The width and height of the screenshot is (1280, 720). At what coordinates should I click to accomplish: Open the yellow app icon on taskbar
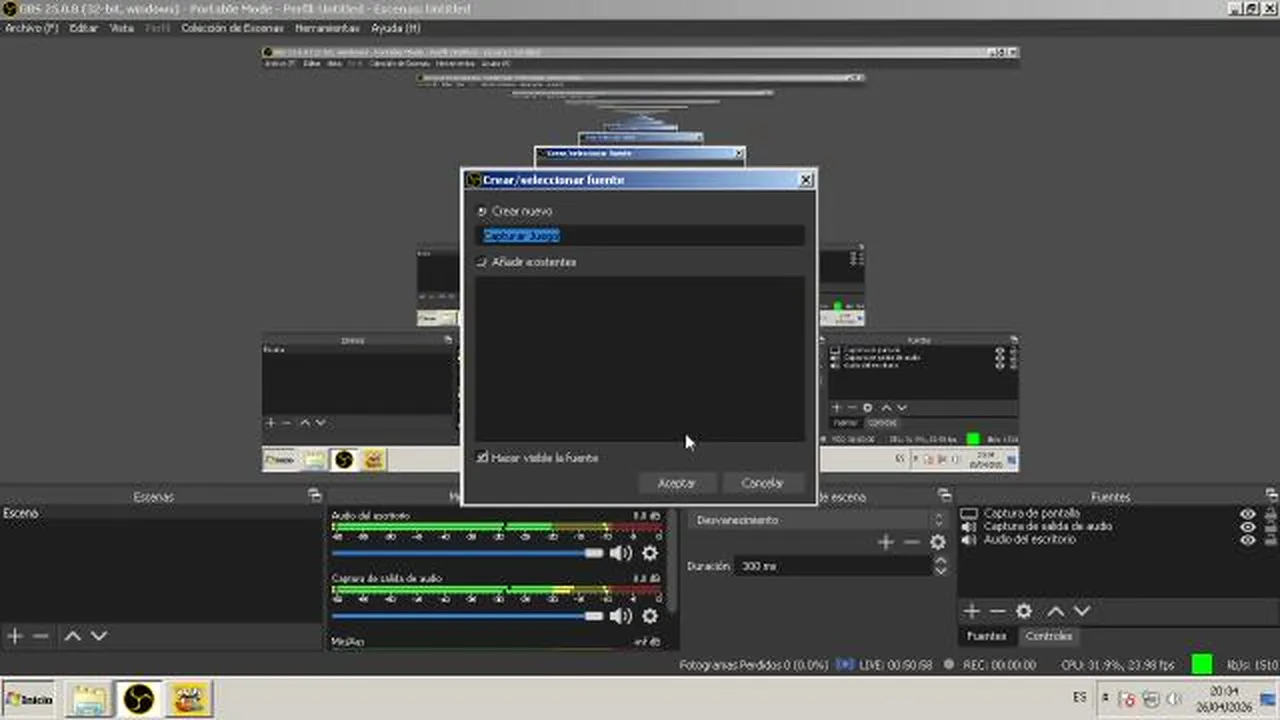[188, 698]
